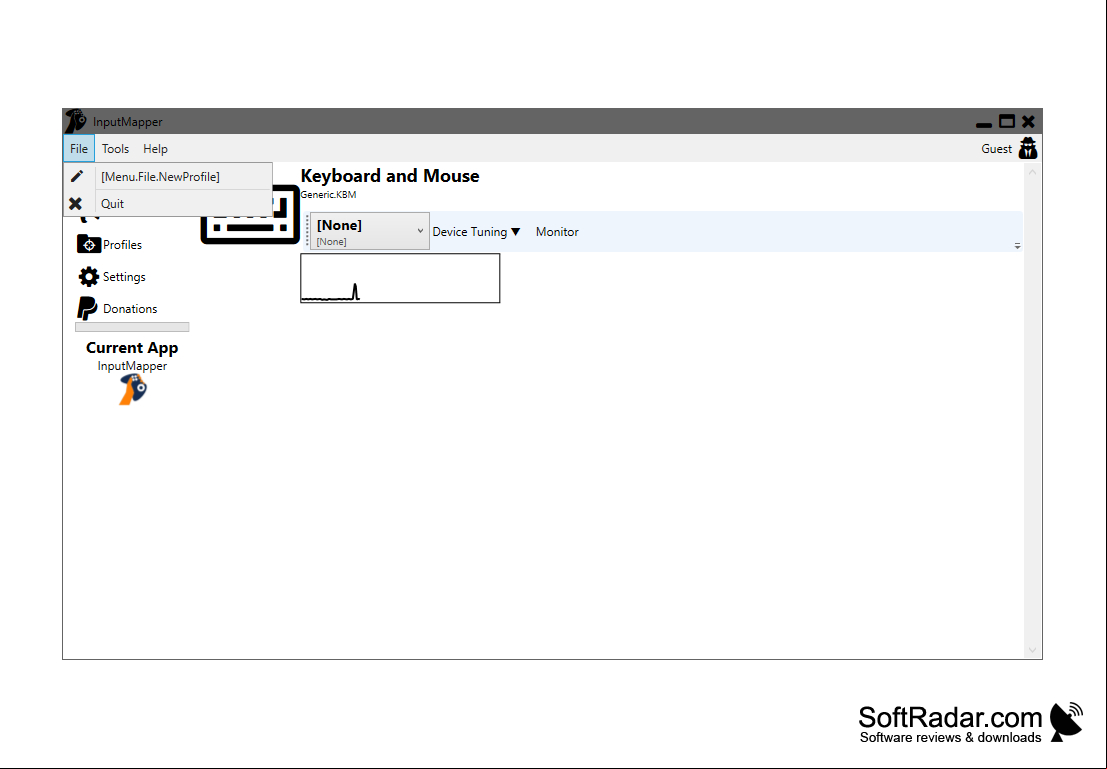Screen dimensions: 1107x769
Task: Open Donations in the sidebar
Action: [130, 309]
